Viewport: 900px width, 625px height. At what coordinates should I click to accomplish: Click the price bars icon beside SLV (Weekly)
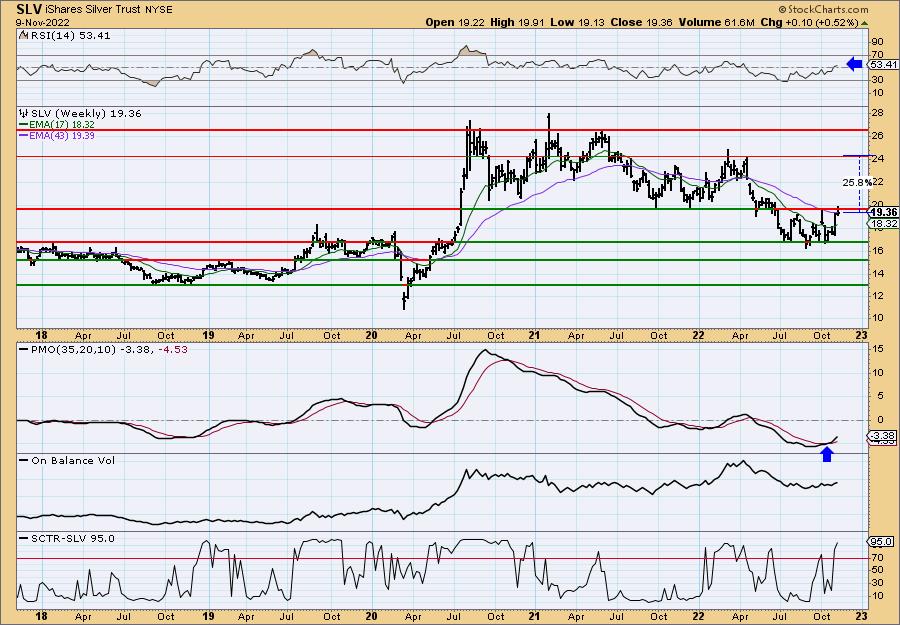pyautogui.click(x=24, y=113)
